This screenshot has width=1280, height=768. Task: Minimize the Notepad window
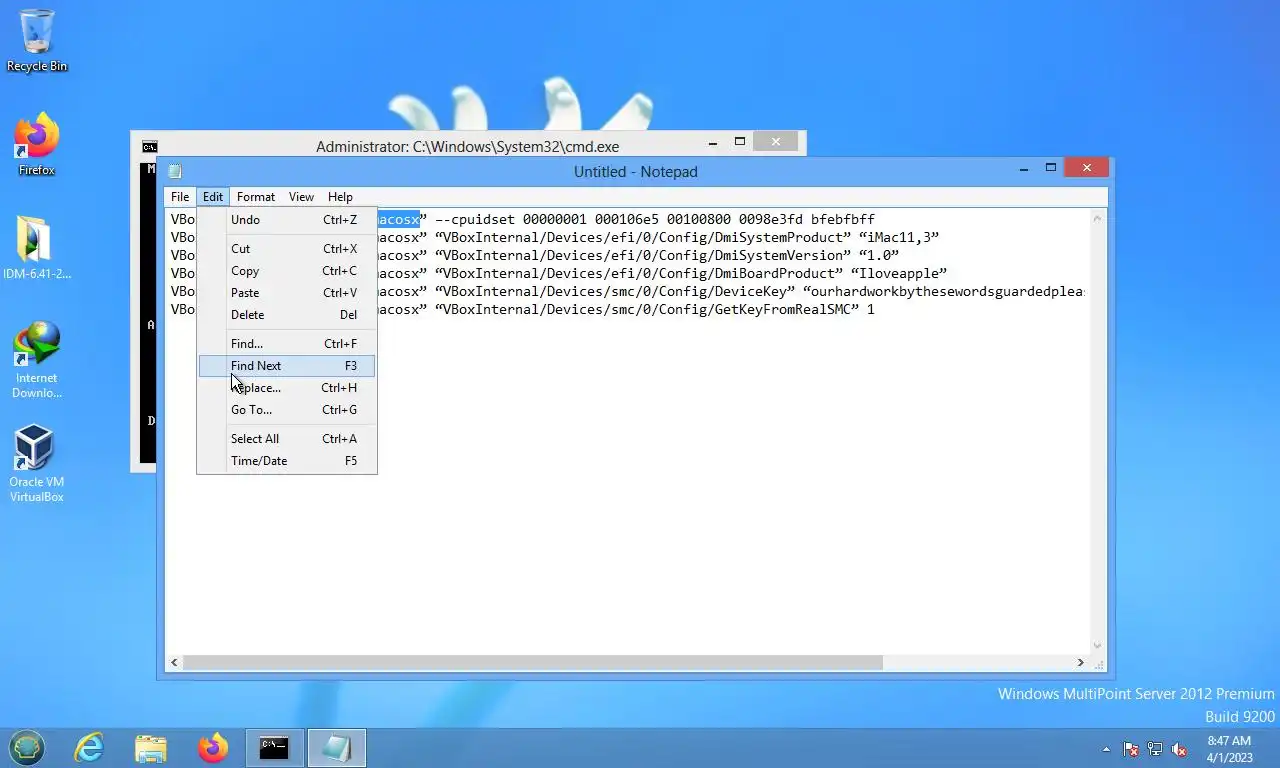tap(1024, 169)
